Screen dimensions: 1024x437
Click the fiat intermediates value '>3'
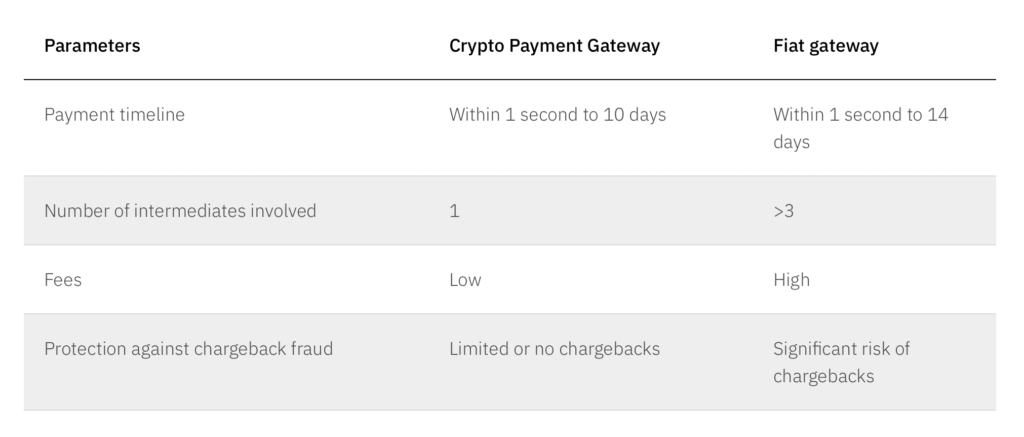click(784, 211)
